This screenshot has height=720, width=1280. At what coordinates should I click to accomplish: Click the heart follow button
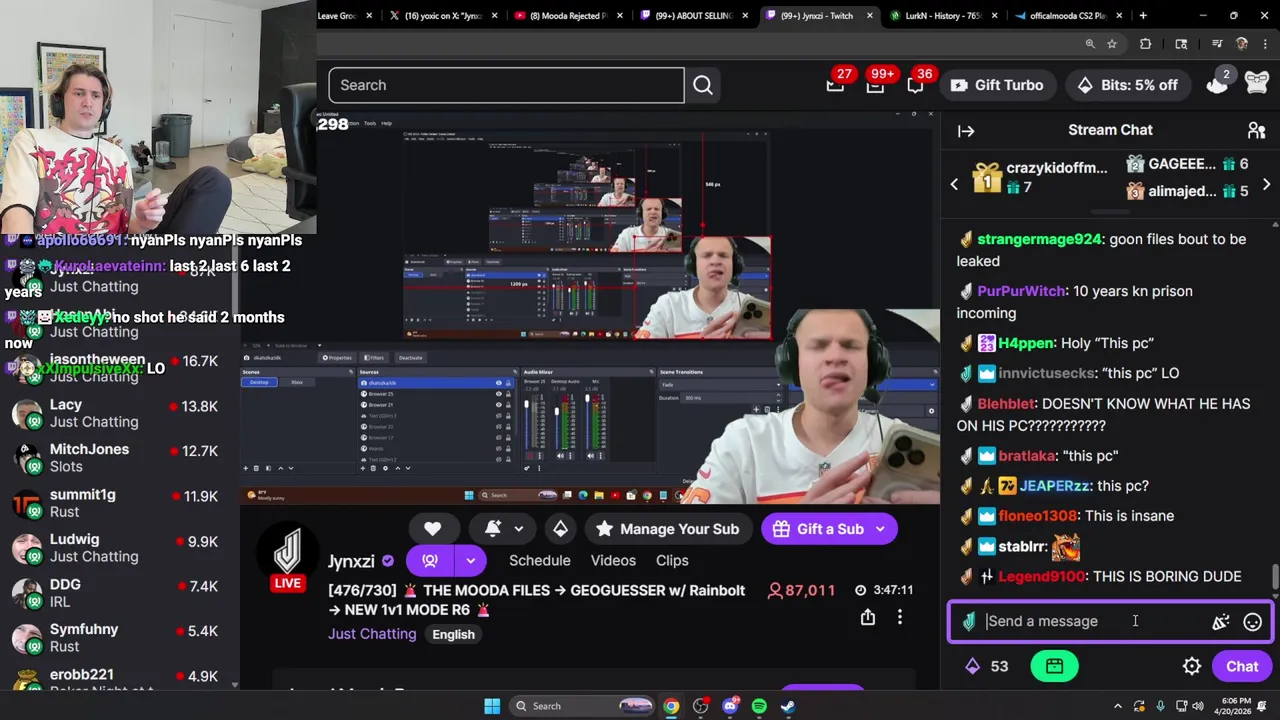click(x=432, y=529)
